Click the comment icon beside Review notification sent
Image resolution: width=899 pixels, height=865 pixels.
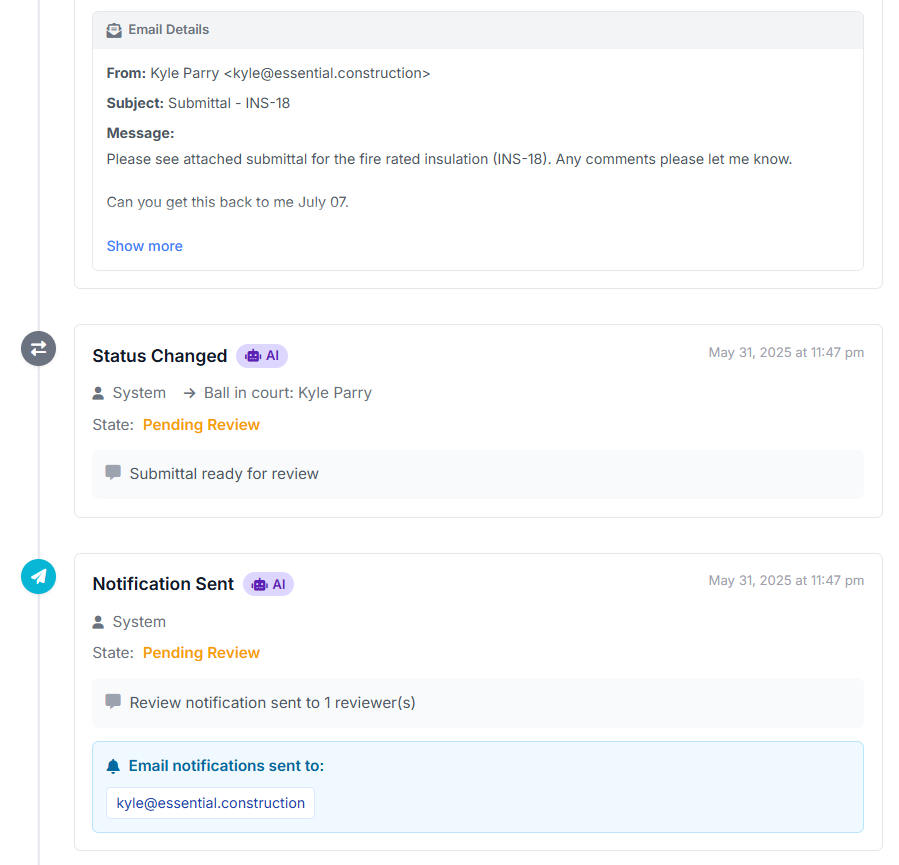tap(113, 701)
